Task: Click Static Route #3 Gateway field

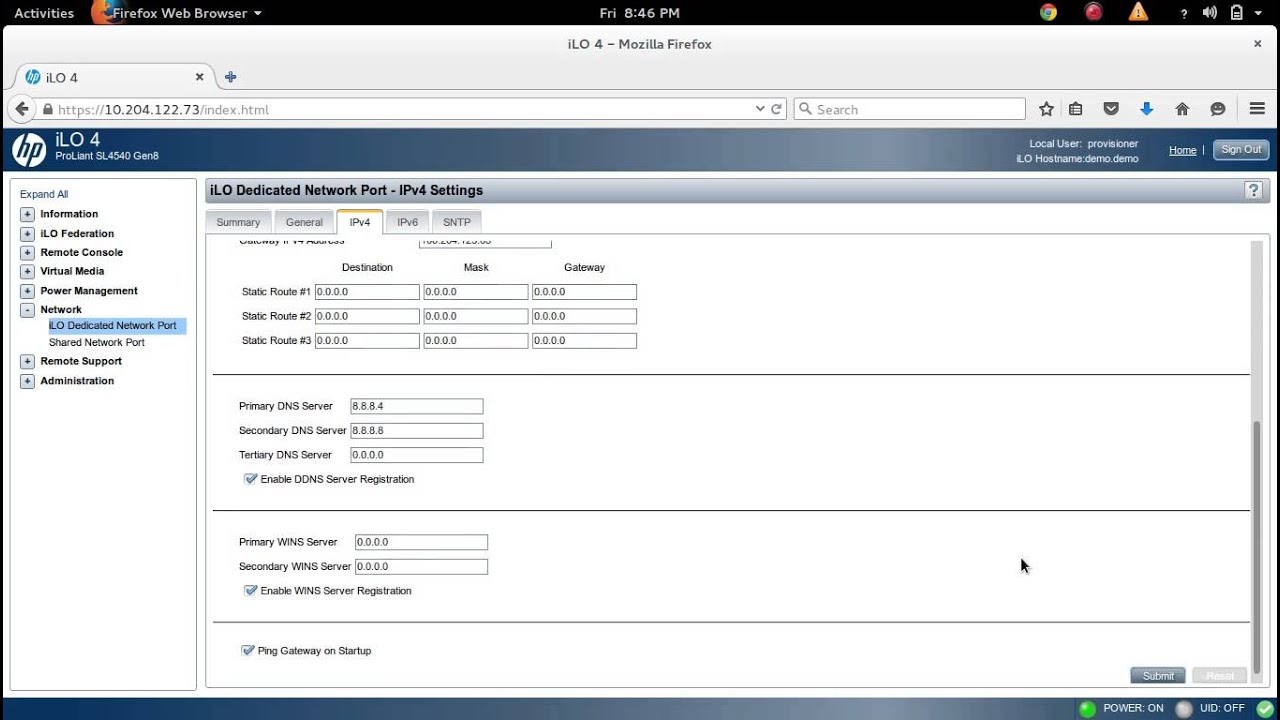Action: pos(584,341)
